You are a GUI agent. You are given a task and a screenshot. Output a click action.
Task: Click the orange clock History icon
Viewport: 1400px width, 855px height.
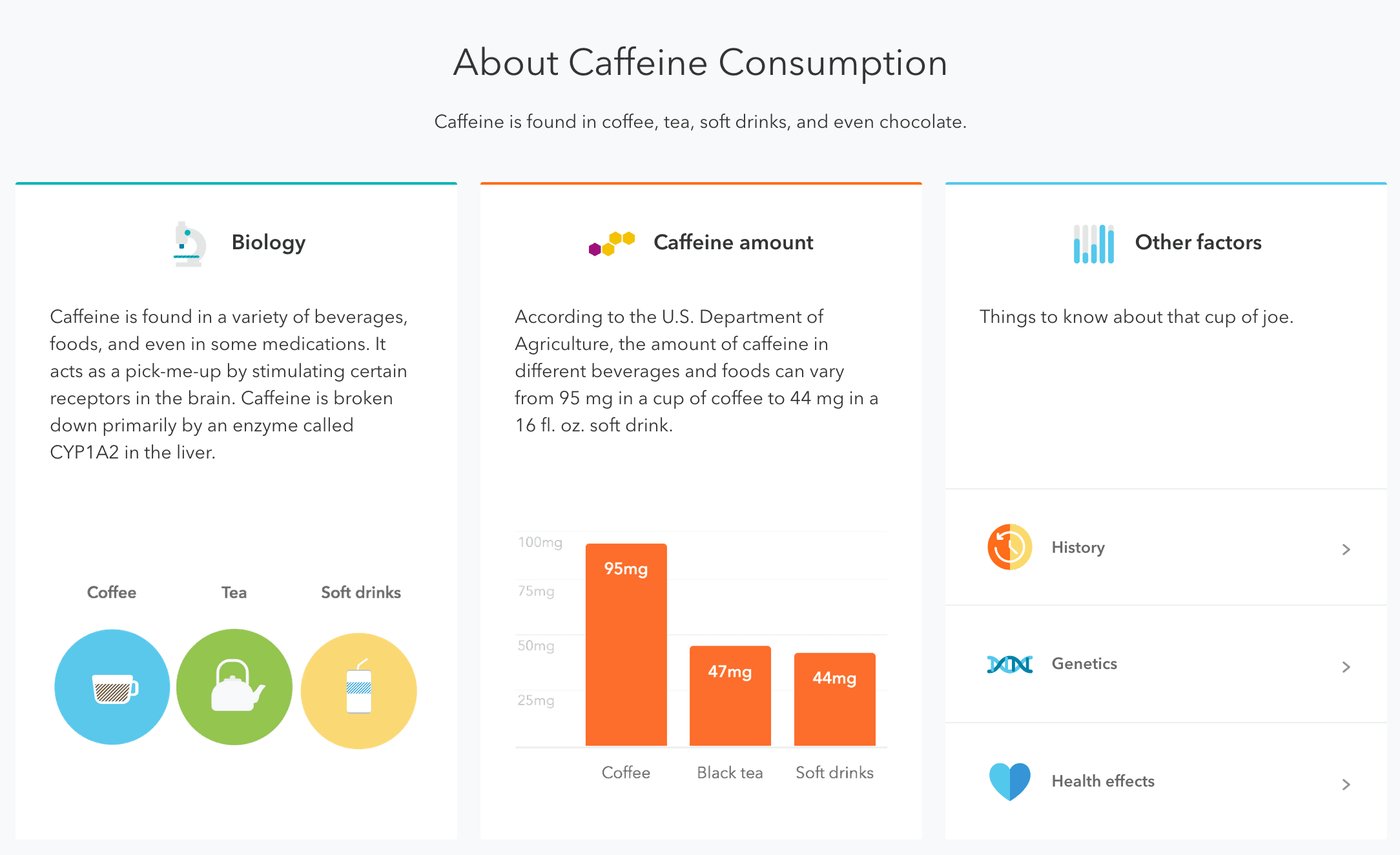1010,547
